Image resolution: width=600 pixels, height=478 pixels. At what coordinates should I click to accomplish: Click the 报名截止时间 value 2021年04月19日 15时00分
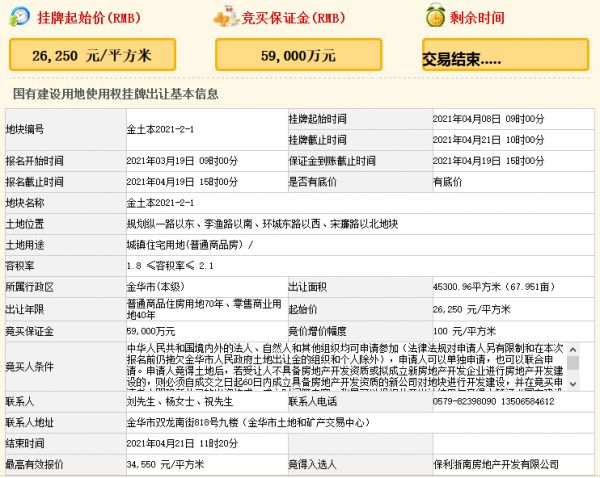(x=182, y=182)
